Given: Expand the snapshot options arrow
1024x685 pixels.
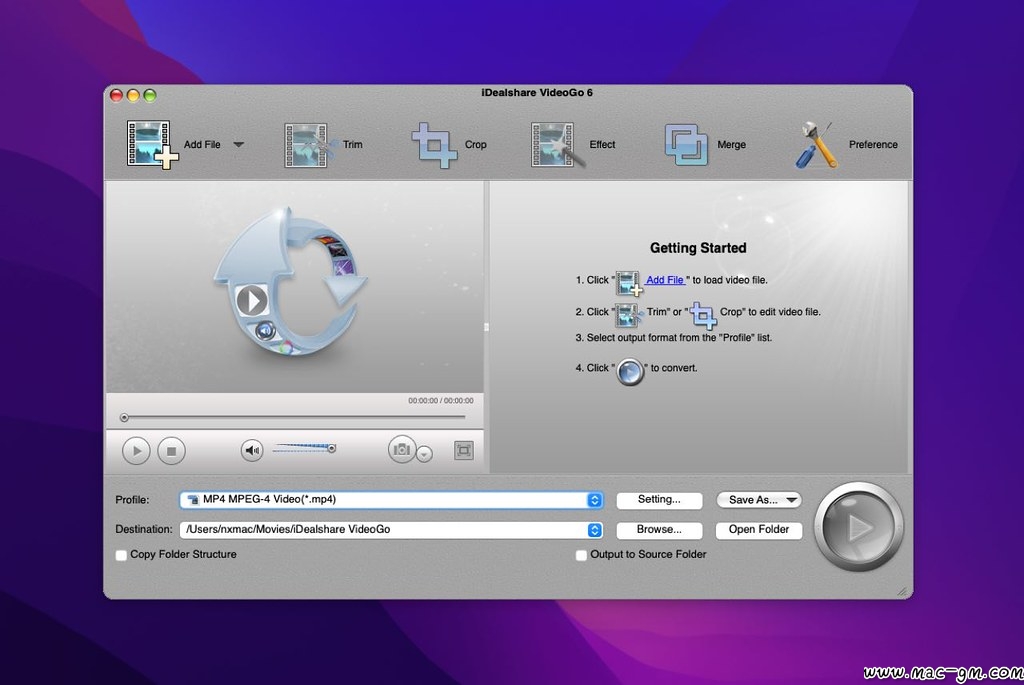Looking at the screenshot, I should [424, 453].
